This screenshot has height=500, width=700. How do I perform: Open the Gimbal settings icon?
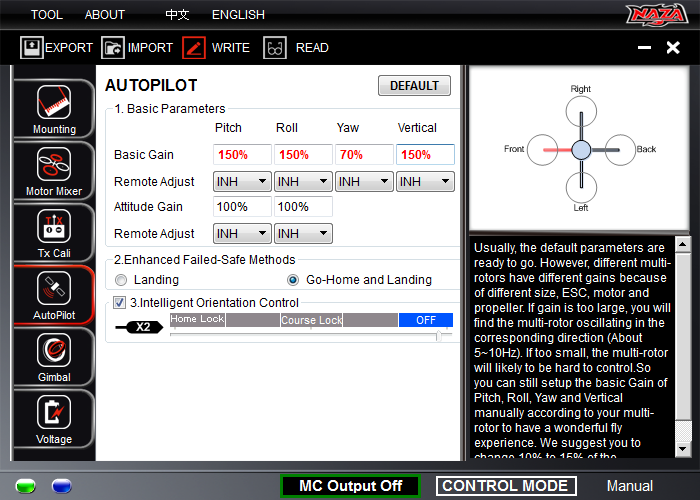coord(54,352)
